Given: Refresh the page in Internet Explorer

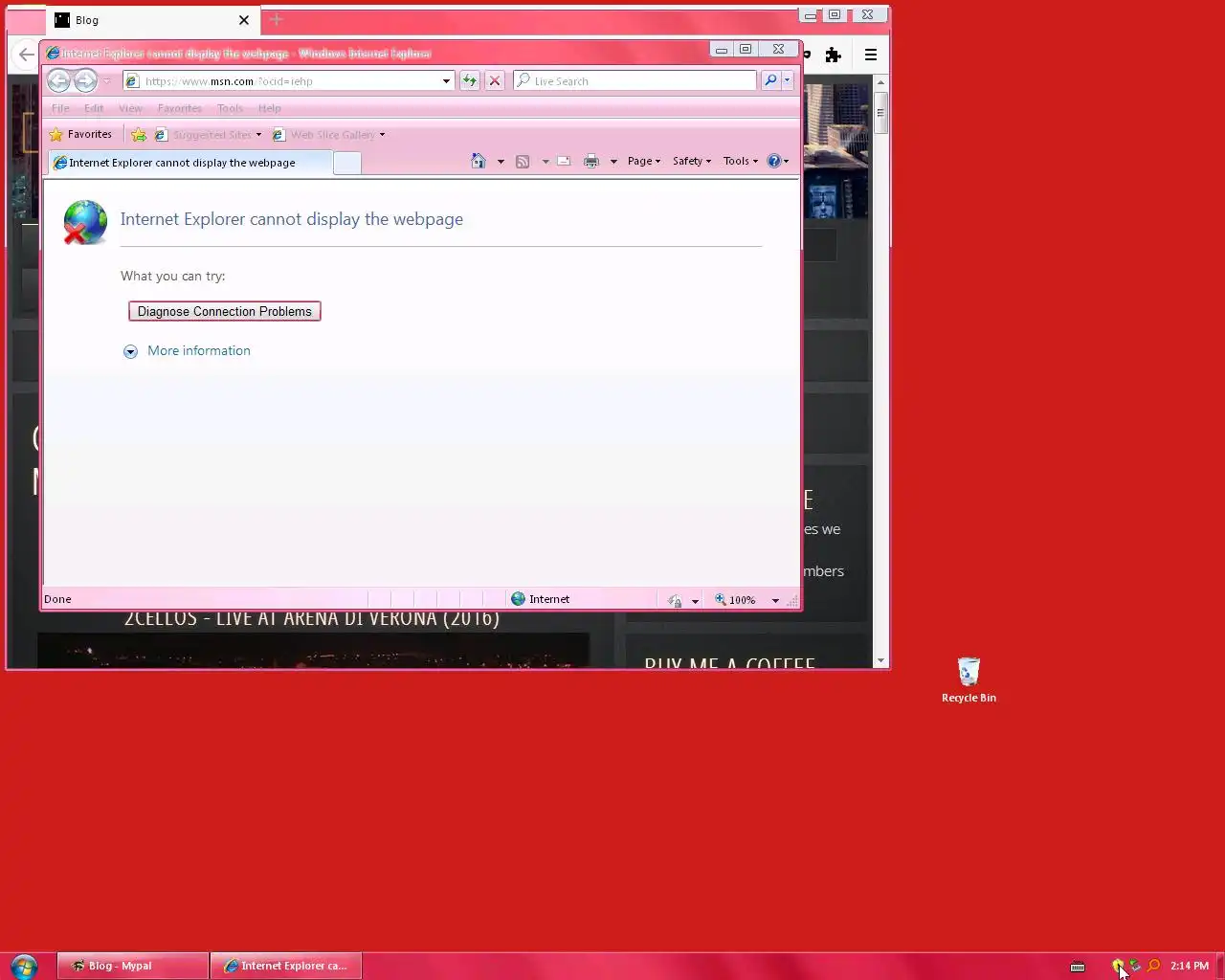Looking at the screenshot, I should [x=470, y=81].
